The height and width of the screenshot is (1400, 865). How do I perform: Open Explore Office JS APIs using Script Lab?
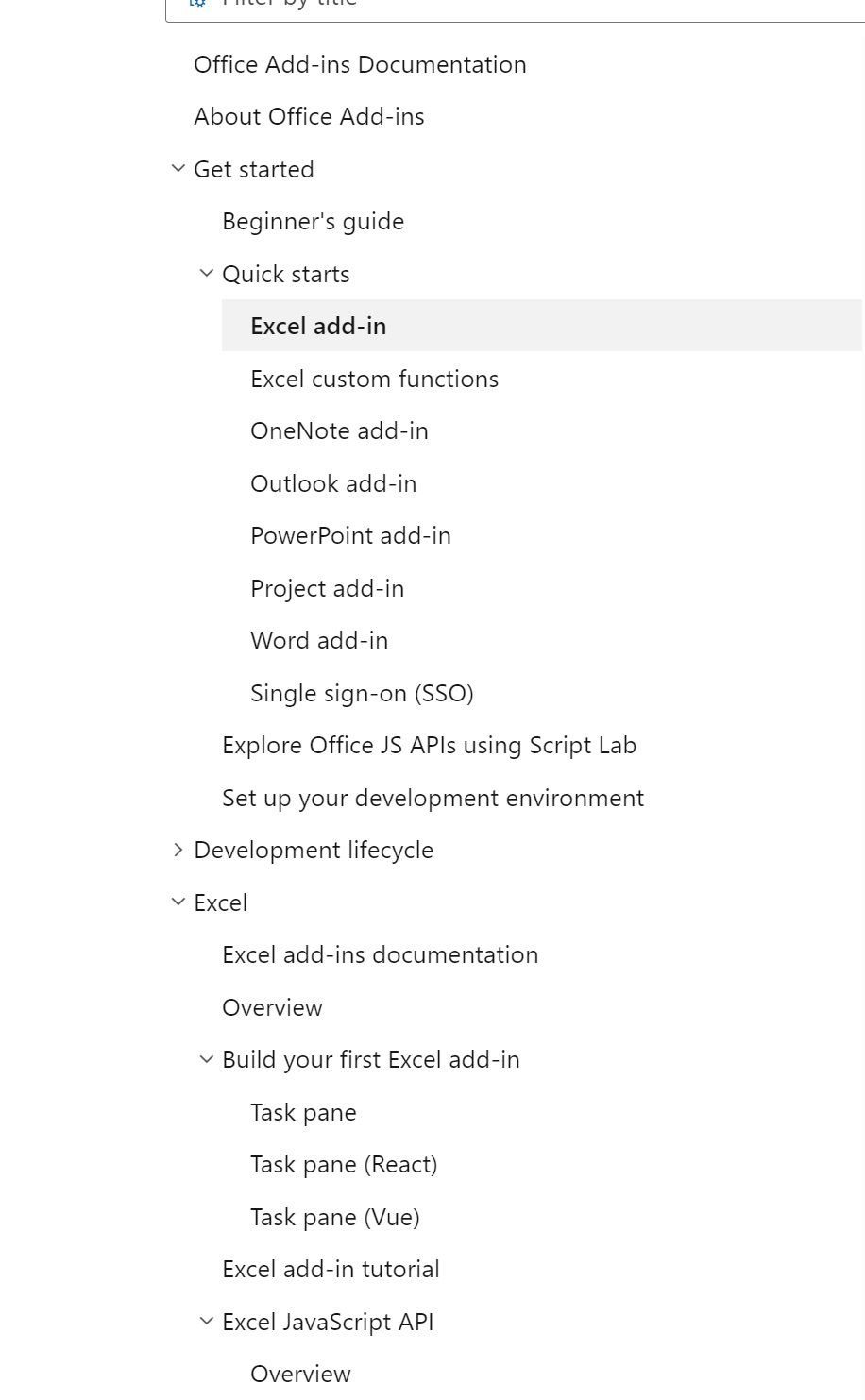(x=430, y=745)
